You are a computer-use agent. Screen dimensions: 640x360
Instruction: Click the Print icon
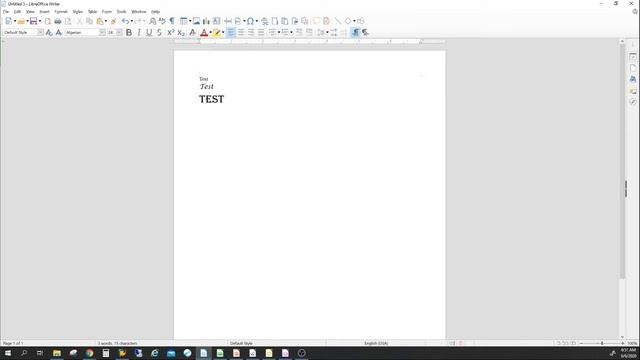pos(58,21)
